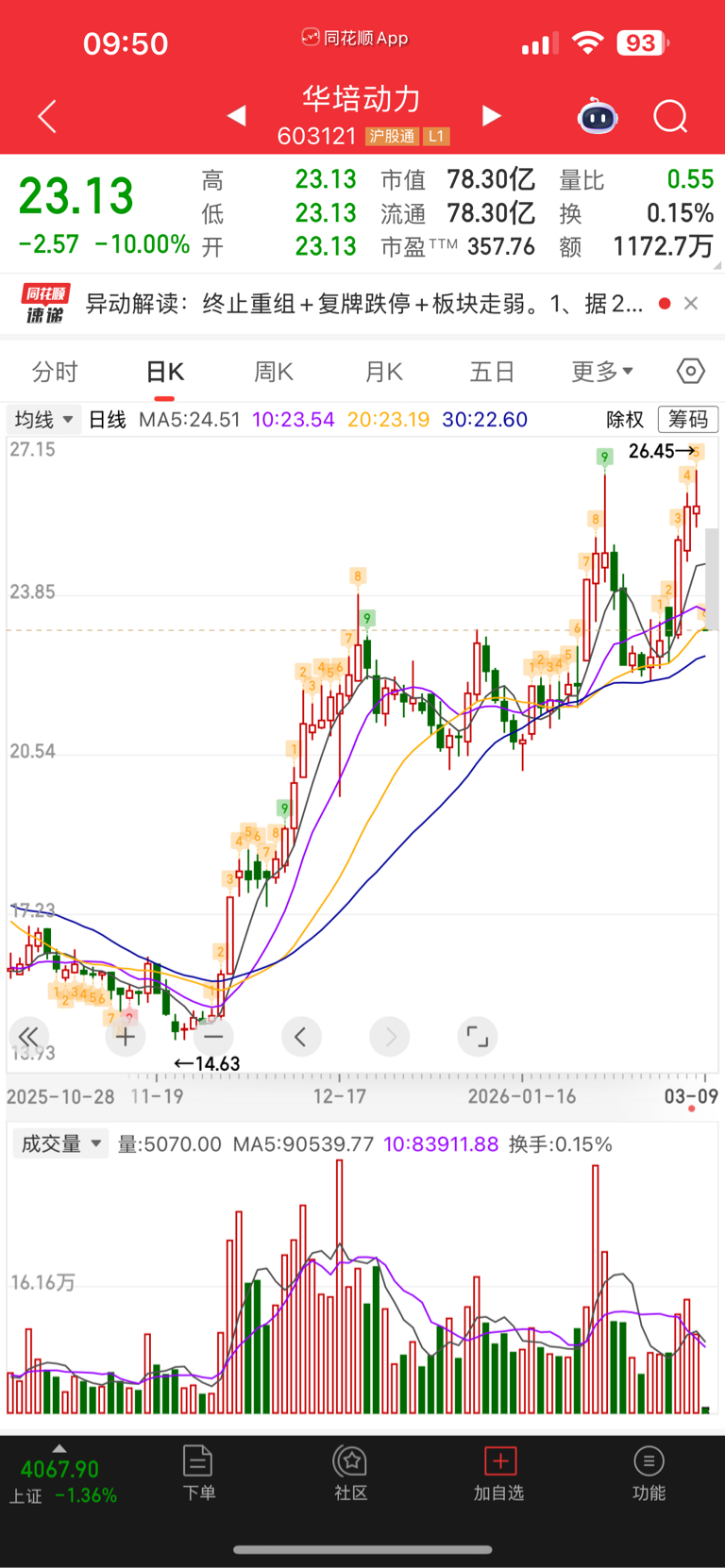
Task: Dismiss the 异动解读 news banner
Action: click(x=691, y=303)
